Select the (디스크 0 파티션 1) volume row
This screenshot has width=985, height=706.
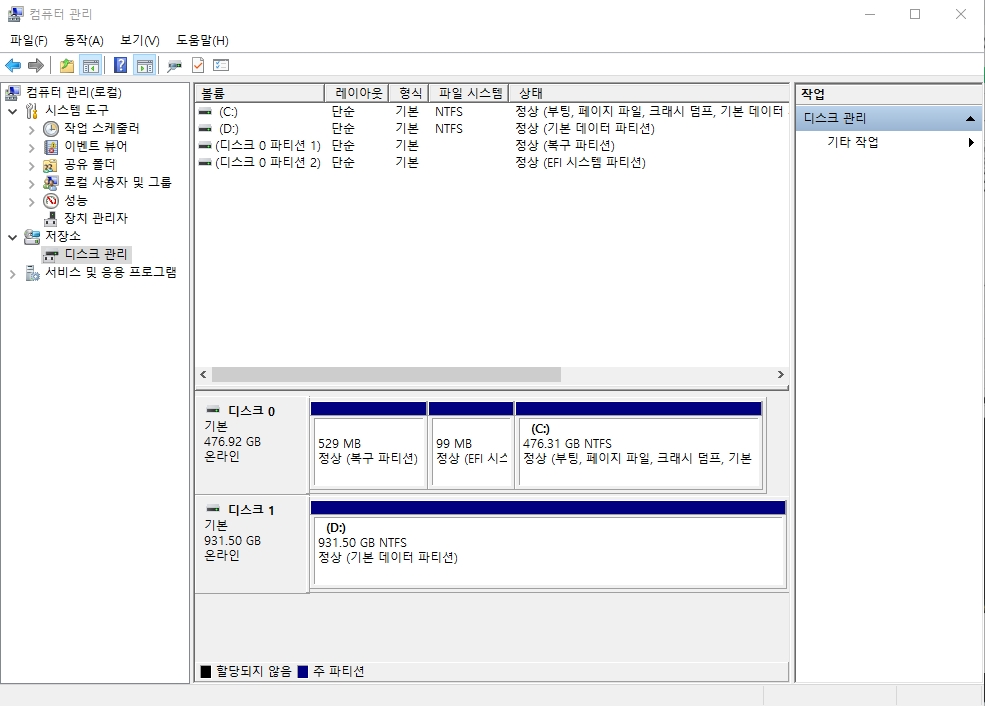(x=491, y=145)
